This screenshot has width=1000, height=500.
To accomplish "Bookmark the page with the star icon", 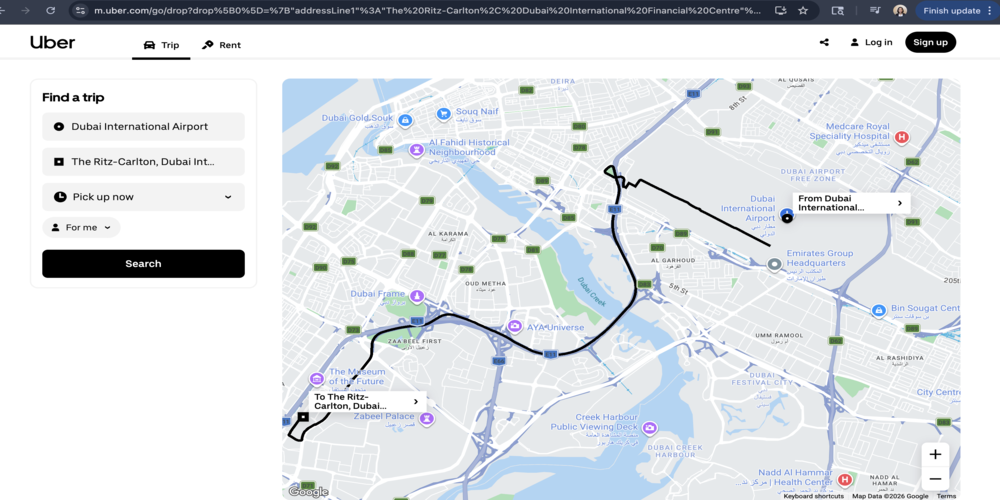I will pyautogui.click(x=803, y=11).
